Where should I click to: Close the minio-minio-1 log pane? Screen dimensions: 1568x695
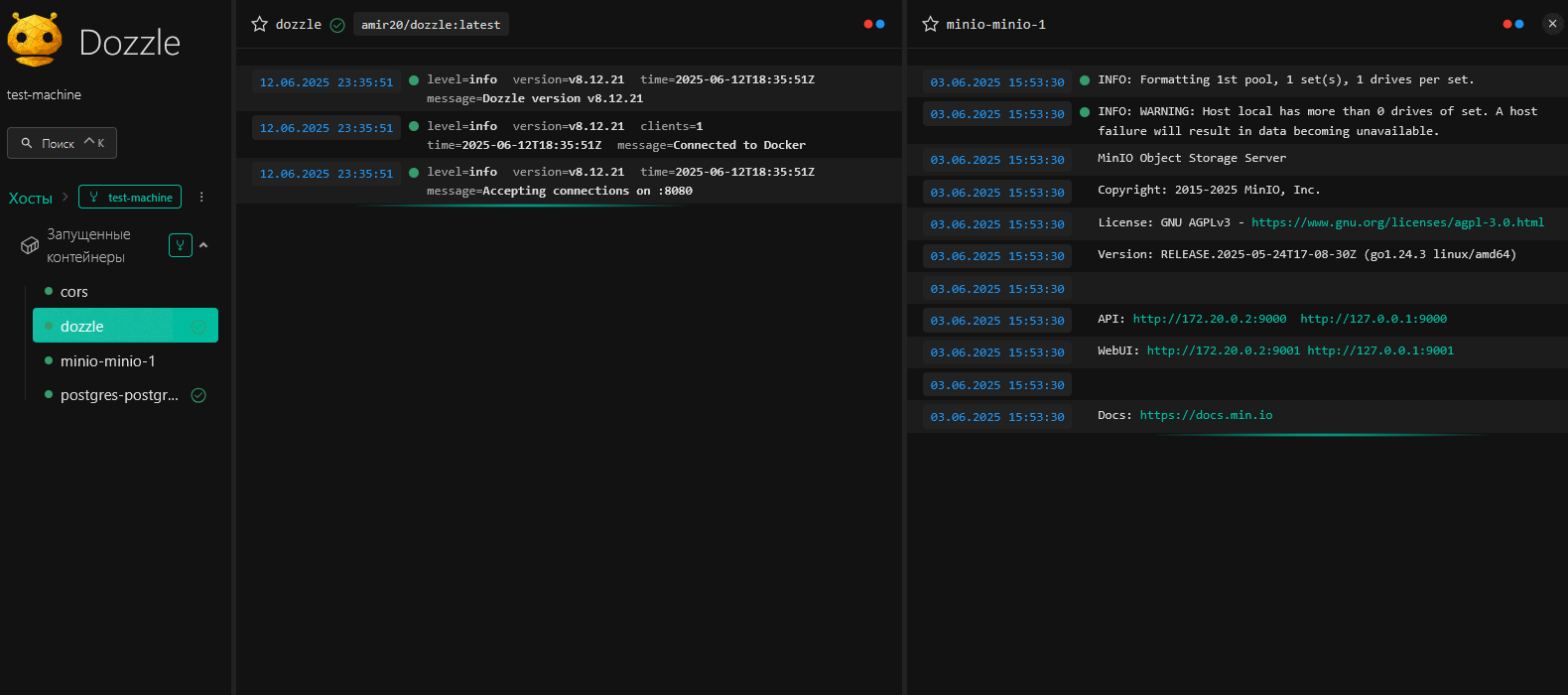1553,24
